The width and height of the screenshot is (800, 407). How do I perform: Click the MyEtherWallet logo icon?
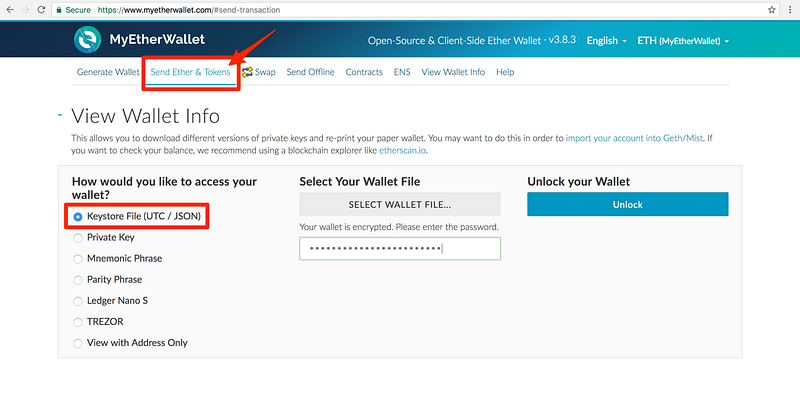87,39
